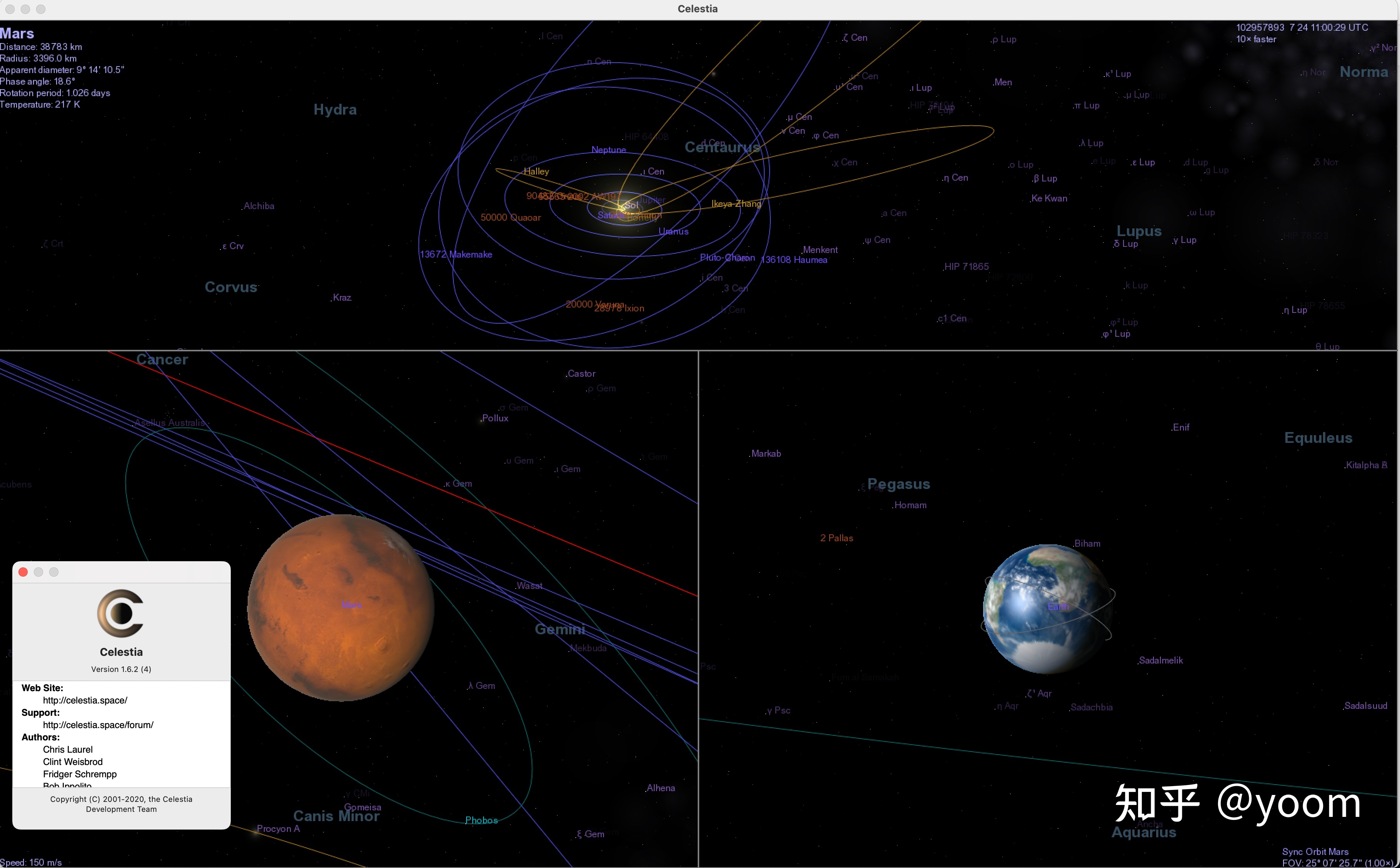The height and width of the screenshot is (868, 1400).
Task: Click the UTC date and time readout
Action: tap(1302, 28)
